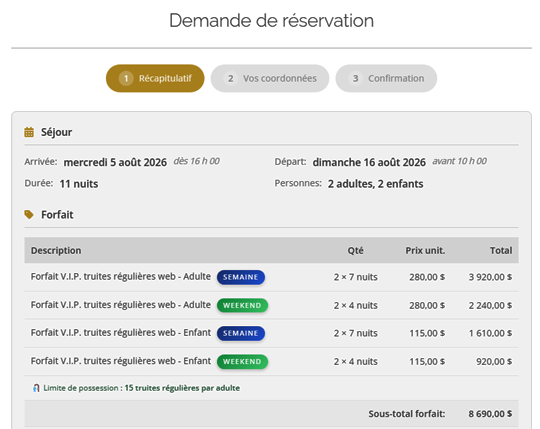Open the Confirmation step
The image size is (540, 429).
pyautogui.click(x=386, y=78)
